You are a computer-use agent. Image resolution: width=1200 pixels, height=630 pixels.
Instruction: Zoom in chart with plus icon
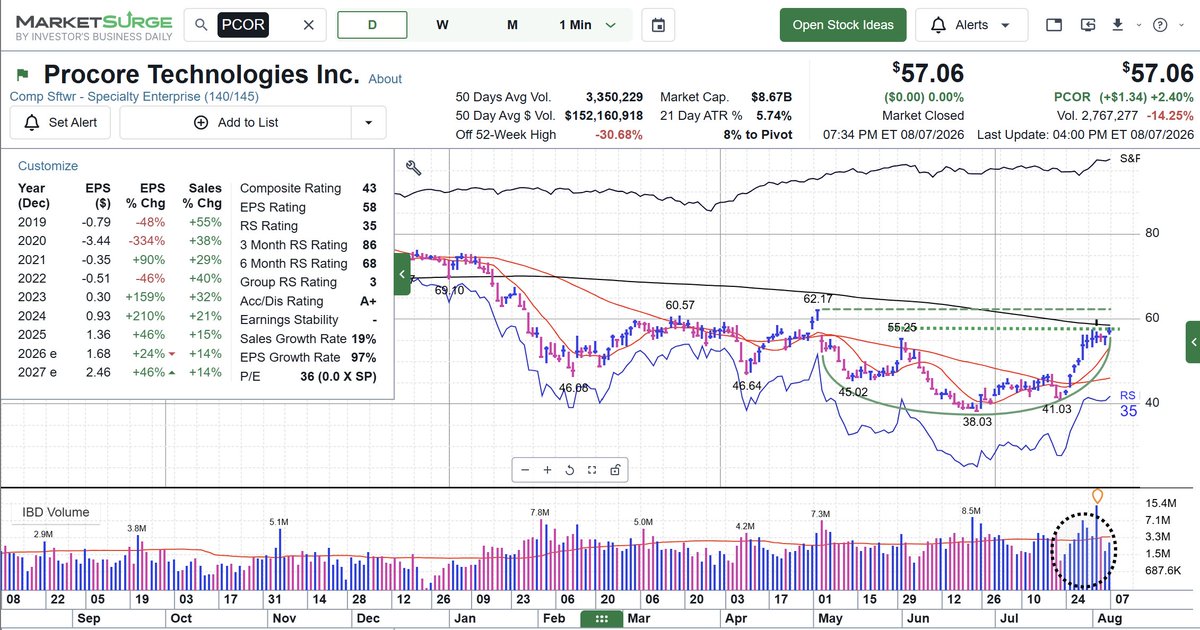click(x=547, y=470)
